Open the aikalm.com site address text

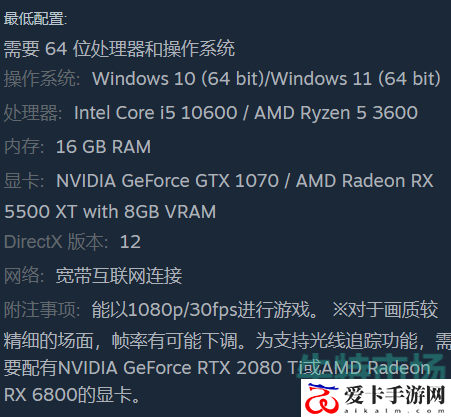tap(395, 411)
